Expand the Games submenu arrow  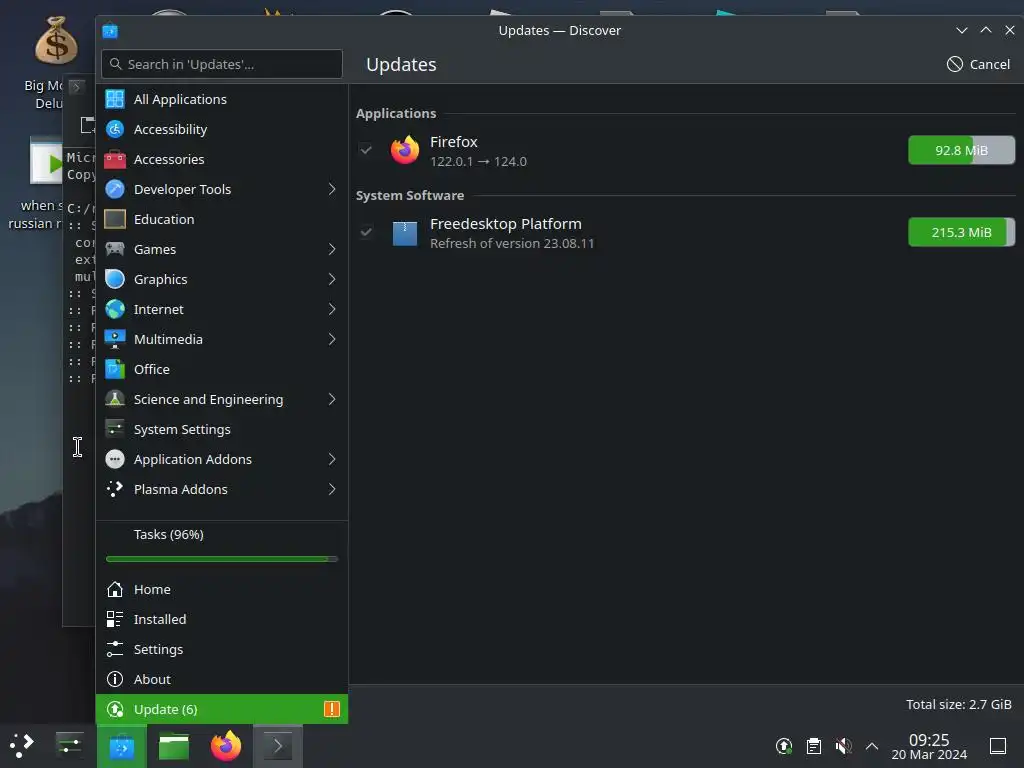pyautogui.click(x=332, y=249)
